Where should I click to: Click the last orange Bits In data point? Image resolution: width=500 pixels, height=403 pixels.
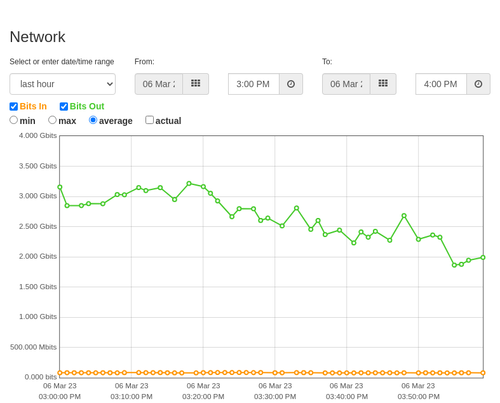(483, 373)
